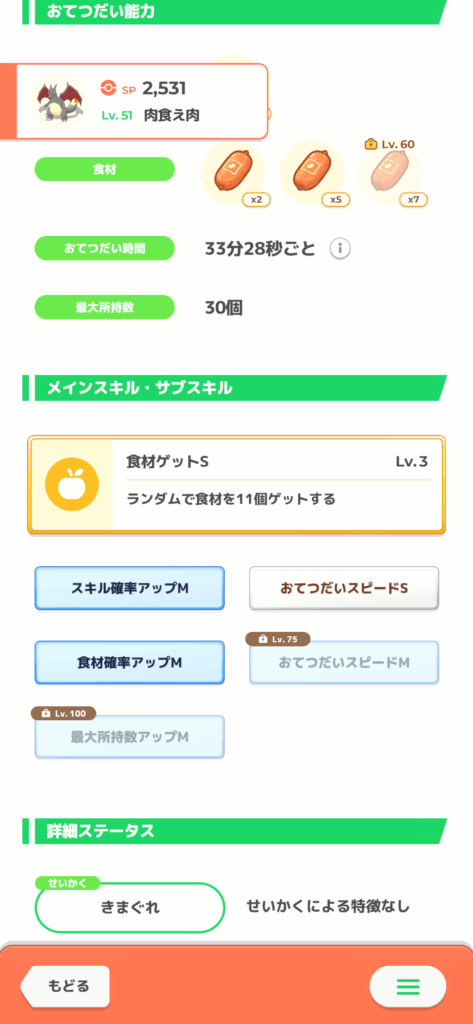
Task: Tap the Charizard portrait icon
Action: pyautogui.click(x=58, y=101)
